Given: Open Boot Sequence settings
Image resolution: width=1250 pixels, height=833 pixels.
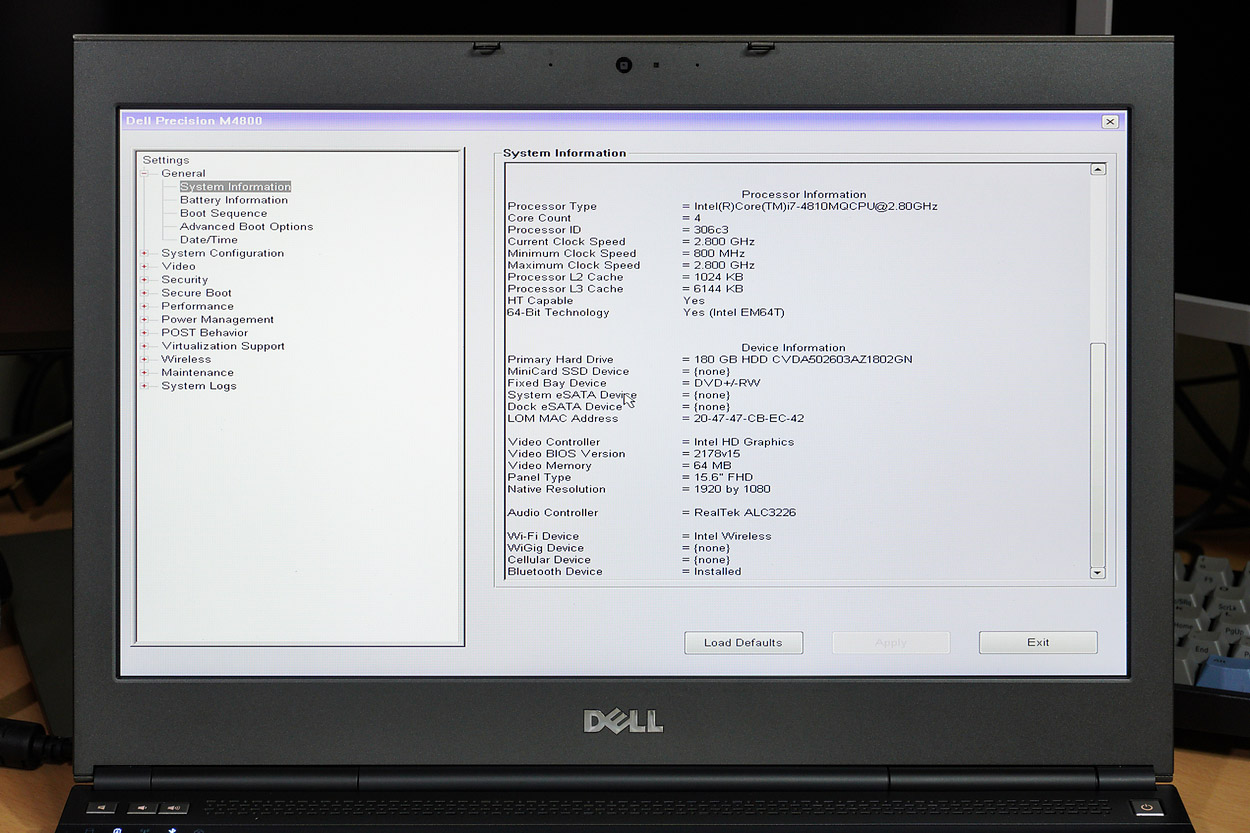Looking at the screenshot, I should pos(224,213).
